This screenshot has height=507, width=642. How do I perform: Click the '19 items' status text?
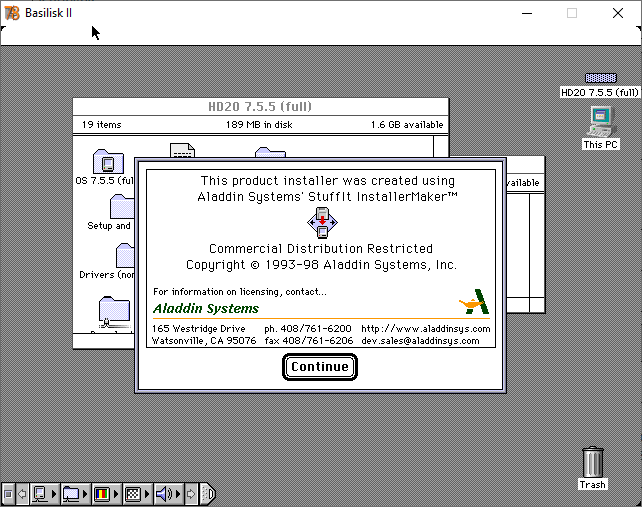[102, 124]
